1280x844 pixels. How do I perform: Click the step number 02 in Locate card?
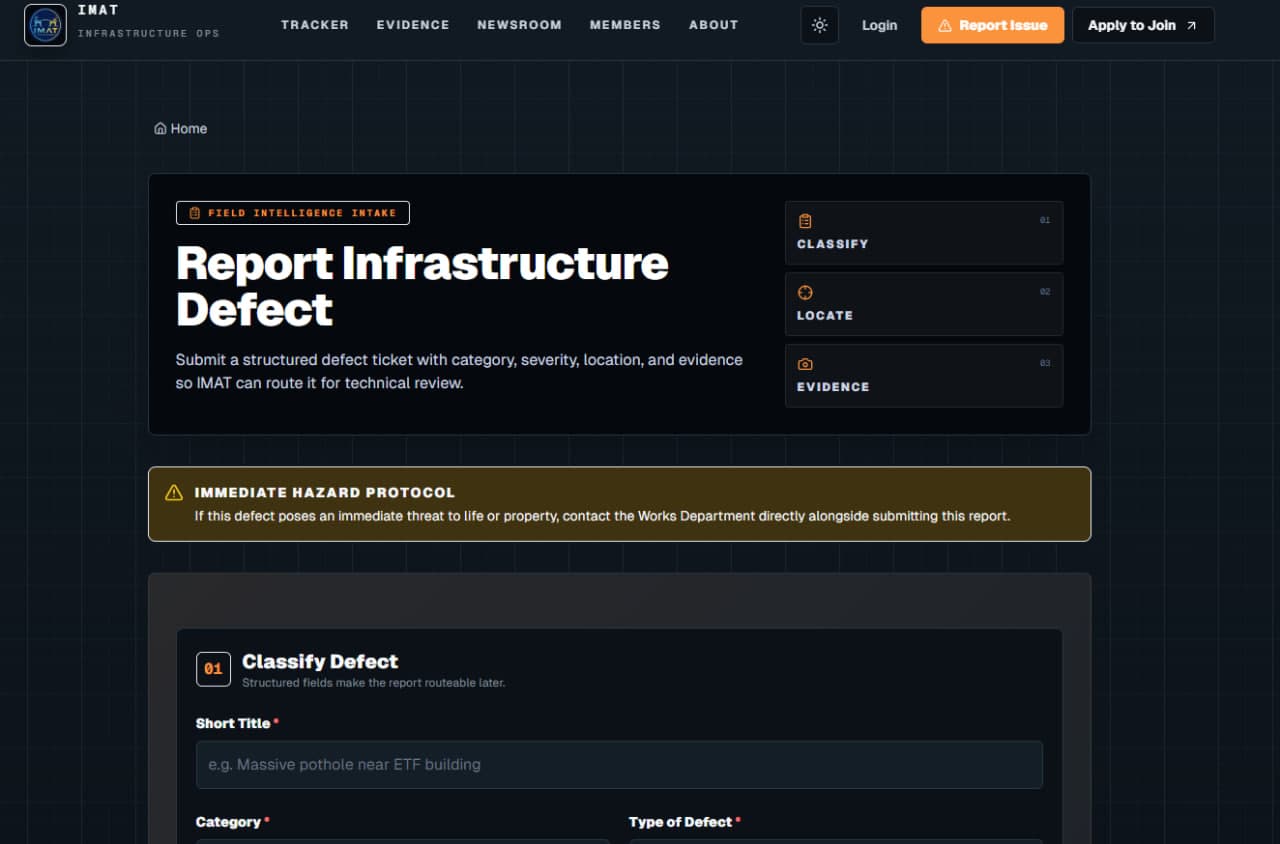pyautogui.click(x=1045, y=292)
